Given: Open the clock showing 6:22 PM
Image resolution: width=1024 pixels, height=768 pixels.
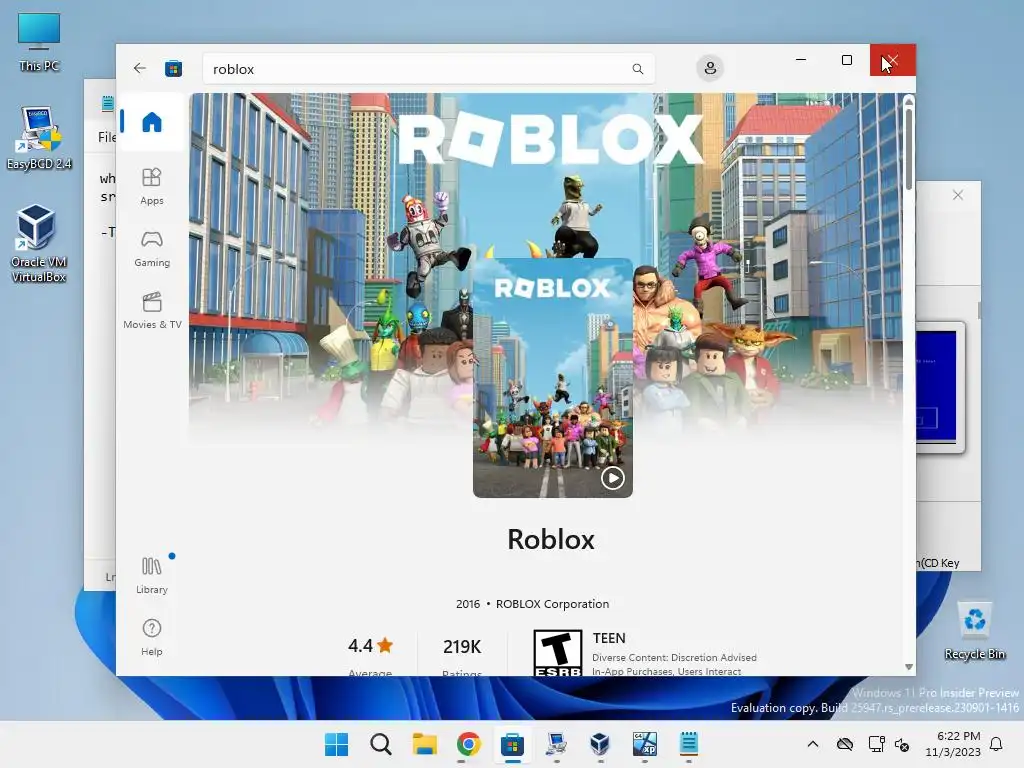Looking at the screenshot, I should pyautogui.click(x=953, y=744).
